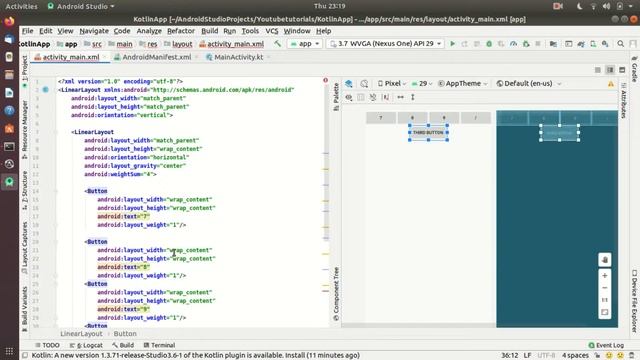Screen dimensions: 640x360
Task: Click the 1:1 zoom icon in preview
Action: pyautogui.click(x=604, y=300)
